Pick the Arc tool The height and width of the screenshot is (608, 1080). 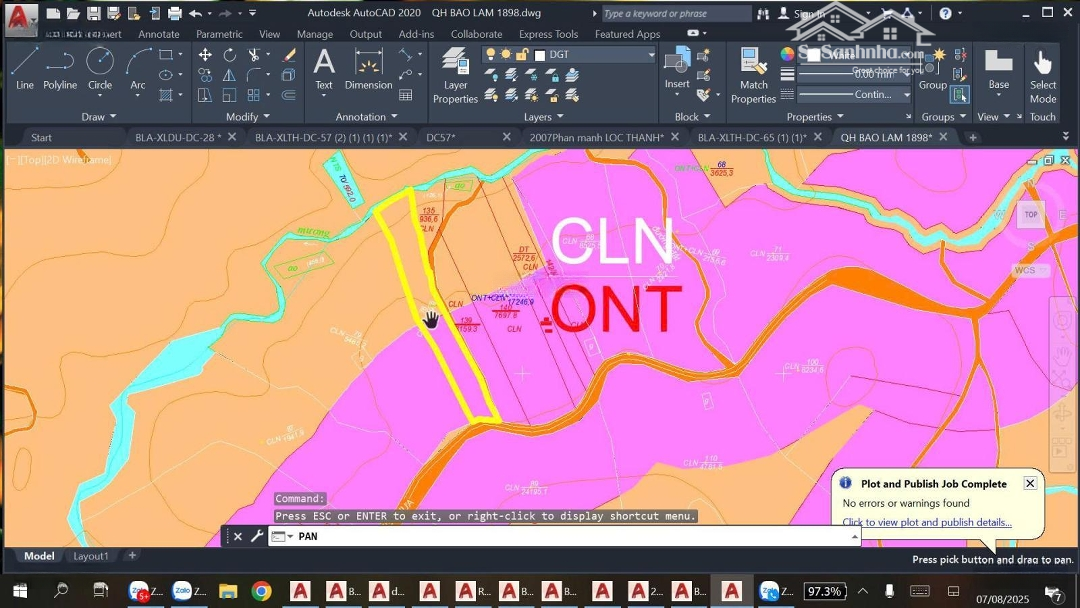[138, 68]
